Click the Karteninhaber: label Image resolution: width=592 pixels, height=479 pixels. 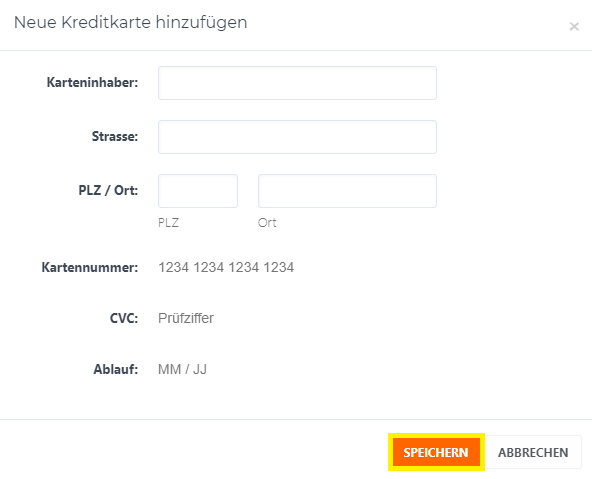tap(92, 82)
